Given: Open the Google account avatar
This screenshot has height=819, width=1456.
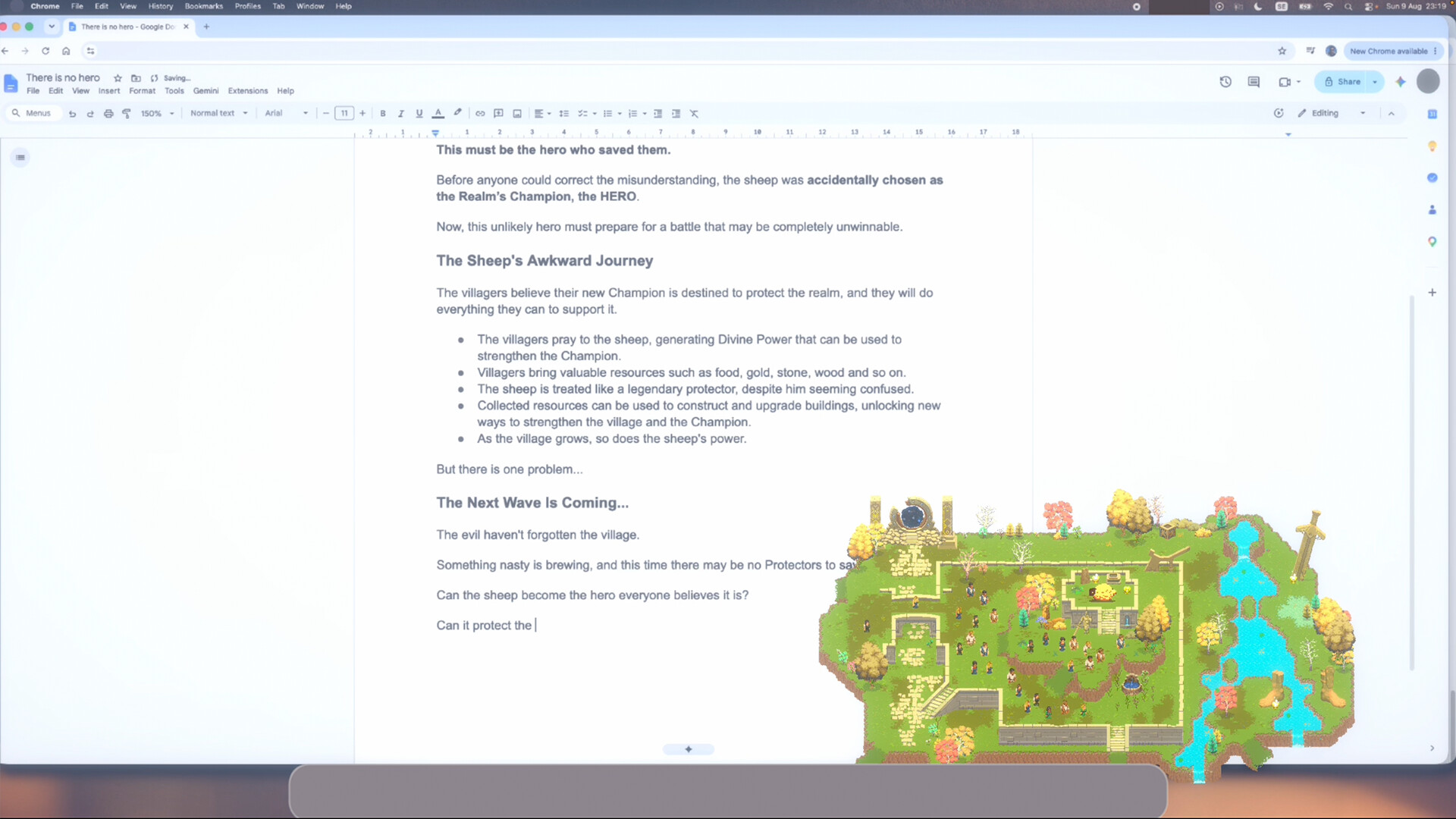Looking at the screenshot, I should 1428,81.
